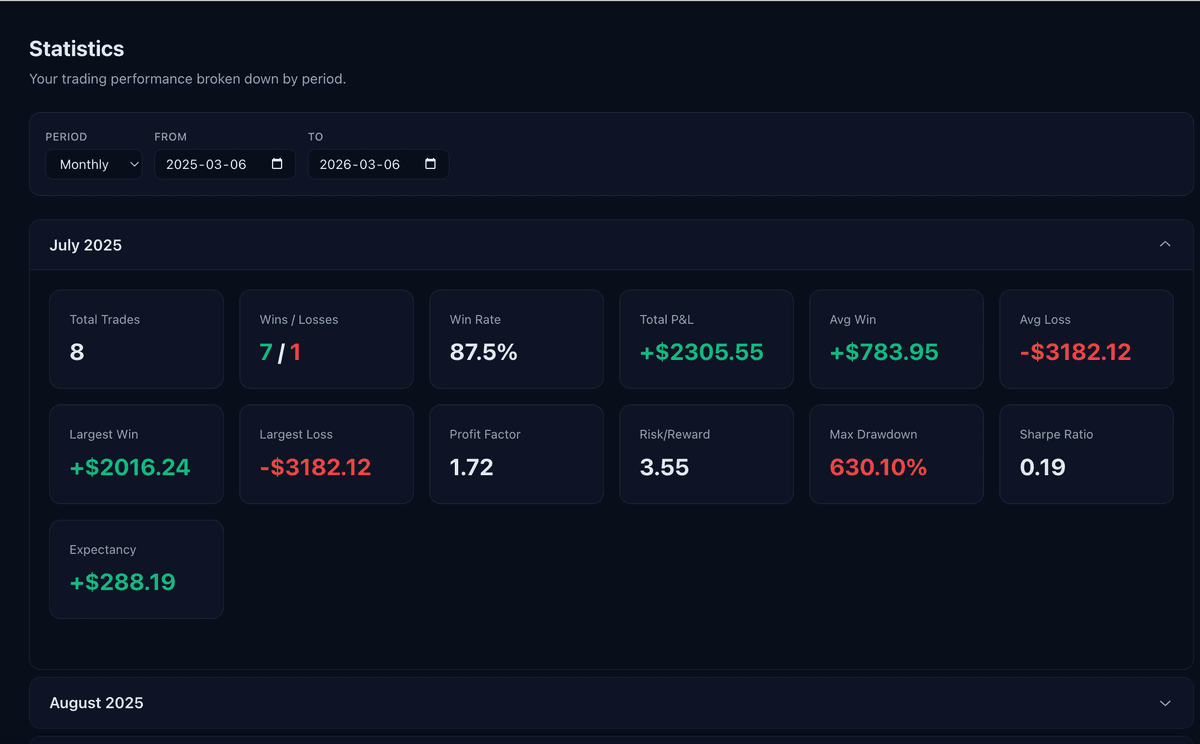Collapse the July 2025 section chevron
1200x744 pixels.
point(1165,245)
